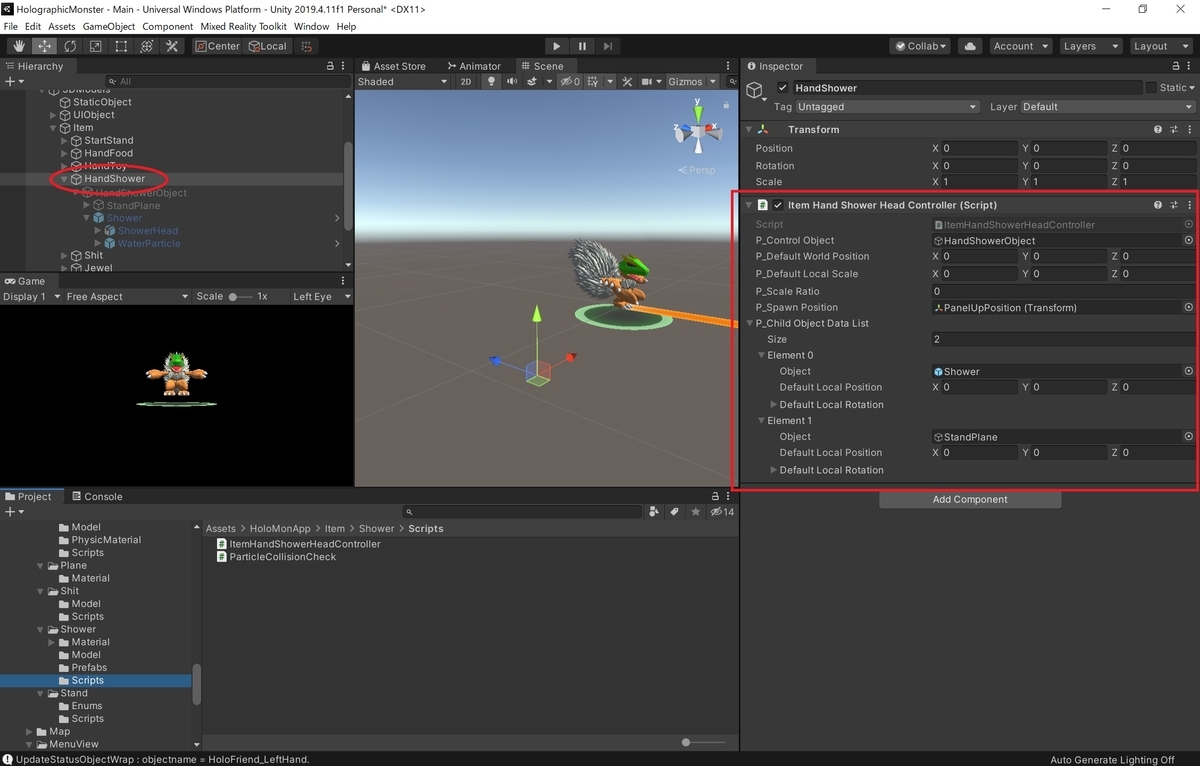
Task: Open the Tag Untagged dropdown
Action: [x=887, y=107]
